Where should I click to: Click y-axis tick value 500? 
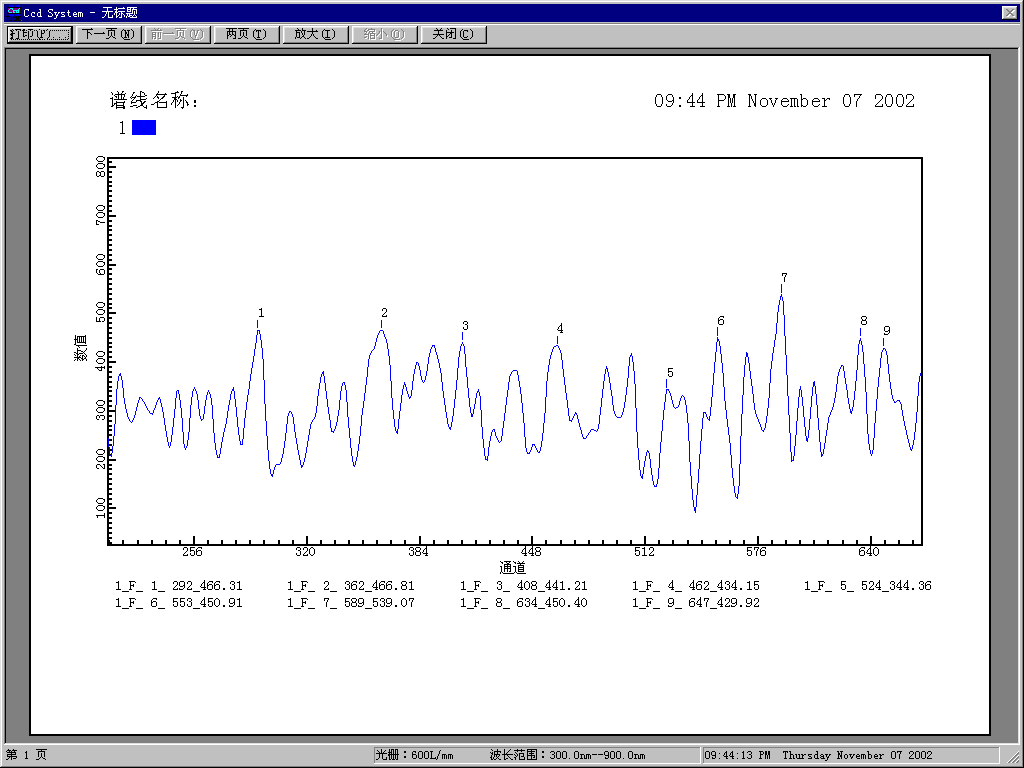click(101, 313)
